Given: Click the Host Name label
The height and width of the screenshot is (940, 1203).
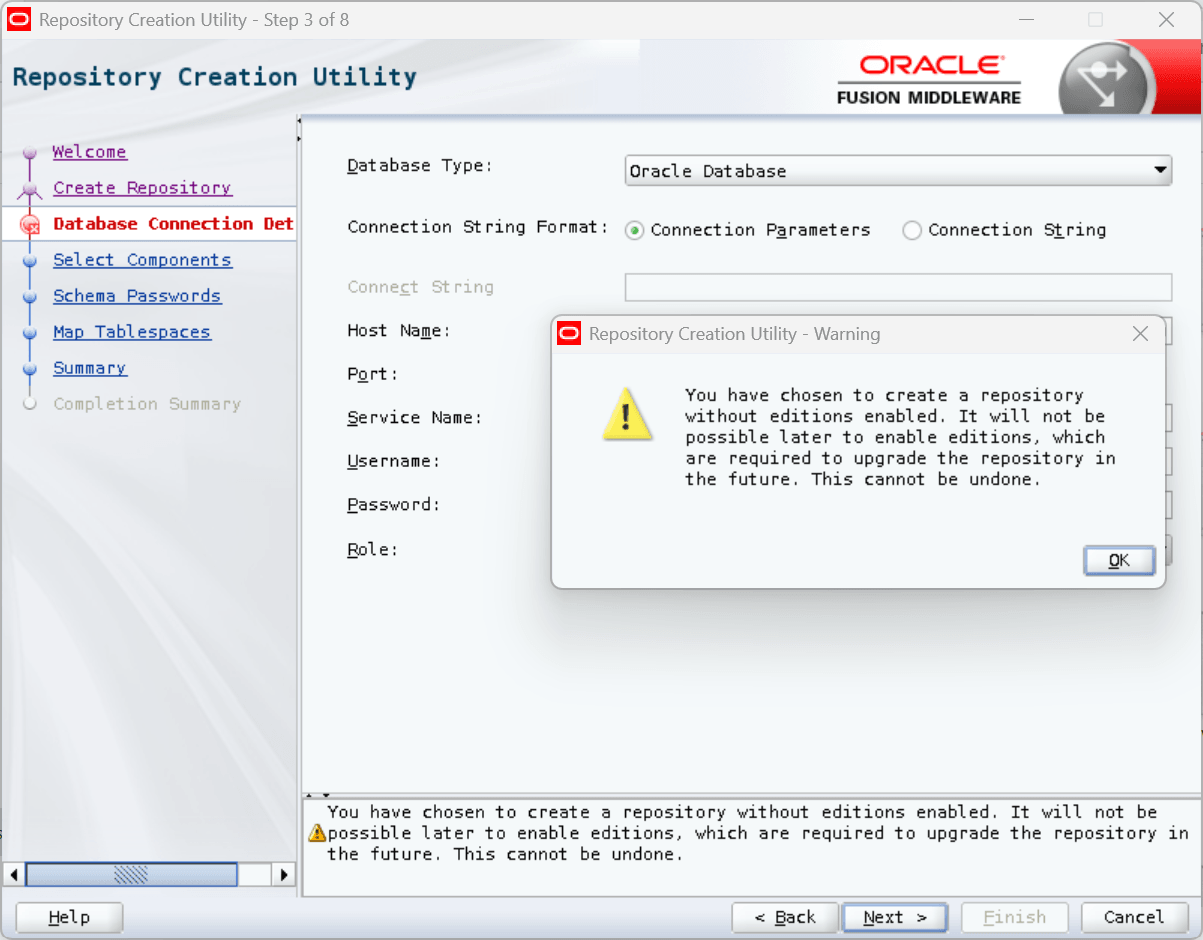Looking at the screenshot, I should tap(398, 331).
